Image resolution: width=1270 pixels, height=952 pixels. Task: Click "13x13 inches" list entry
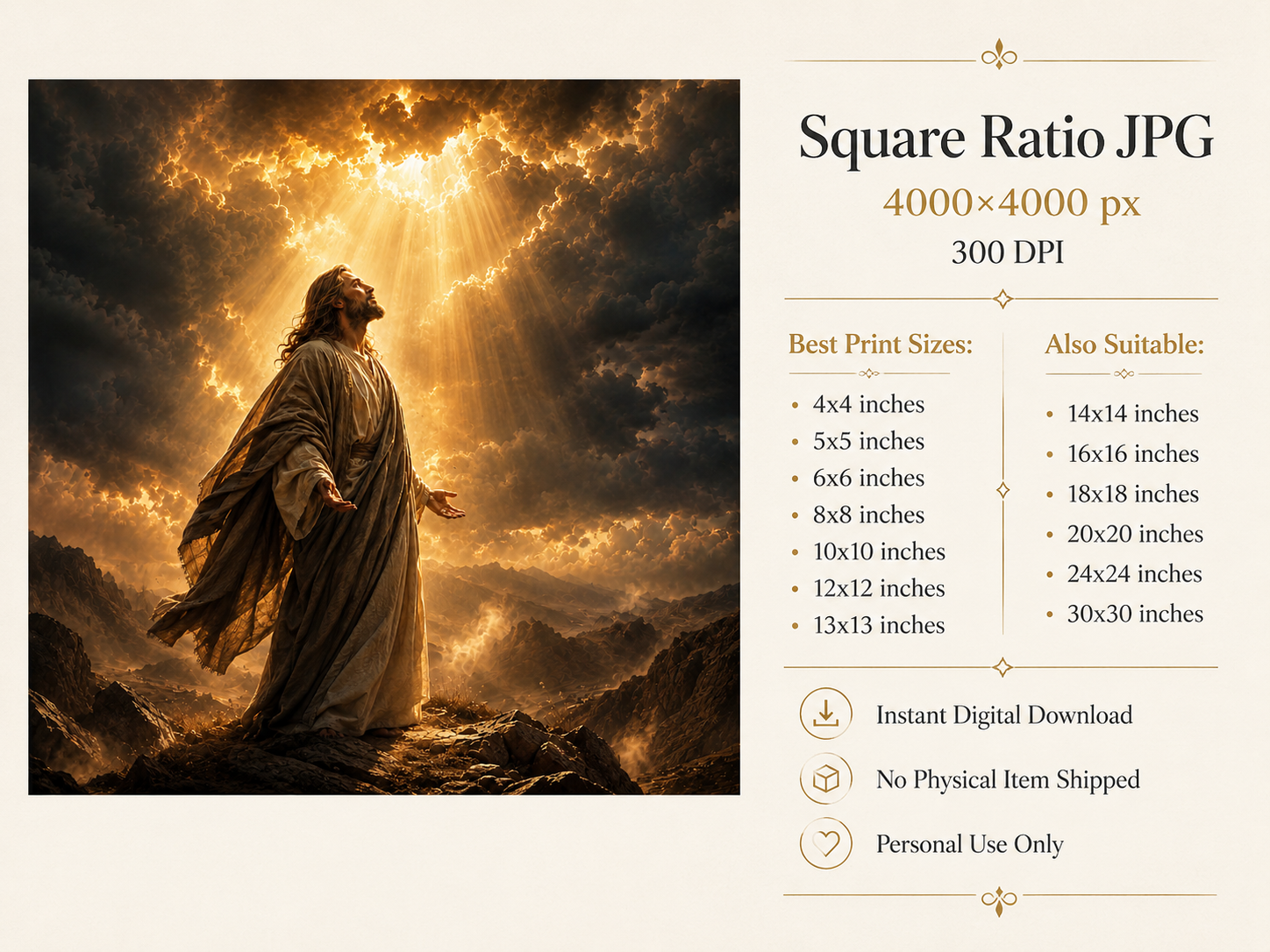(879, 625)
